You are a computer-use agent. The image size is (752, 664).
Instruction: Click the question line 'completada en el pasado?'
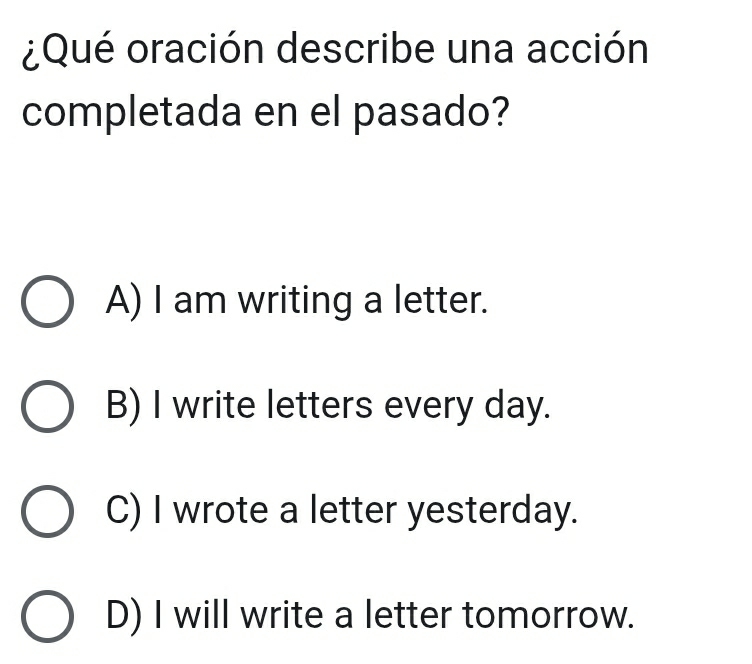point(262,111)
